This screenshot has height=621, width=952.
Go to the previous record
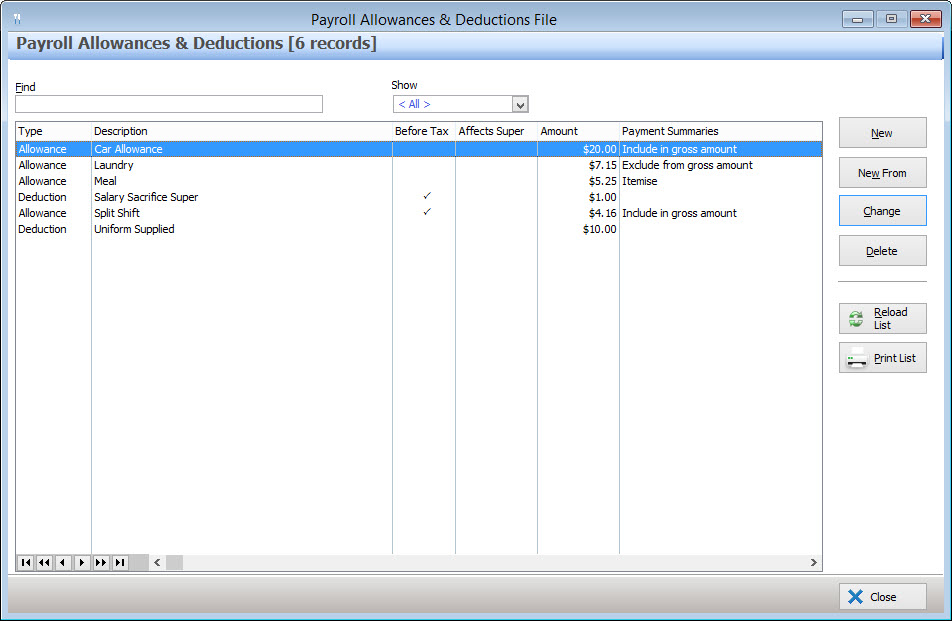click(62, 562)
